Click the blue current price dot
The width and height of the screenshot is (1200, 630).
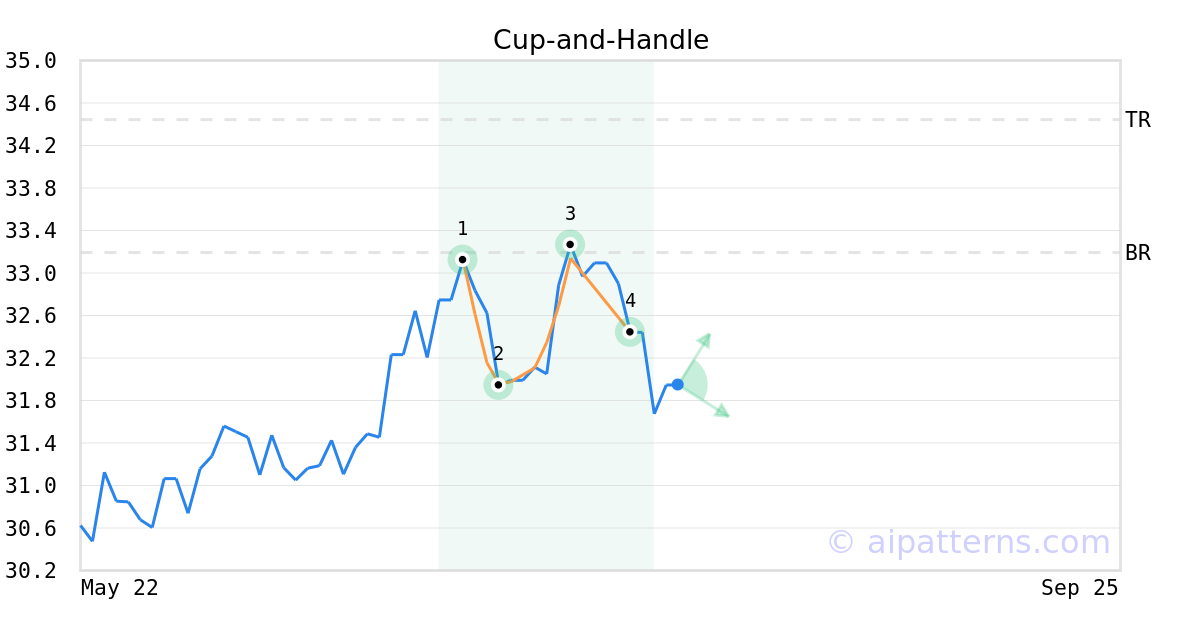click(677, 384)
